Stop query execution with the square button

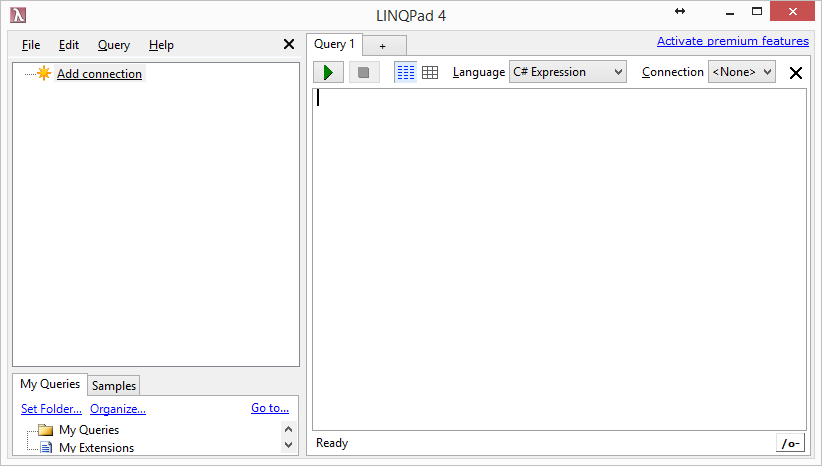364,72
